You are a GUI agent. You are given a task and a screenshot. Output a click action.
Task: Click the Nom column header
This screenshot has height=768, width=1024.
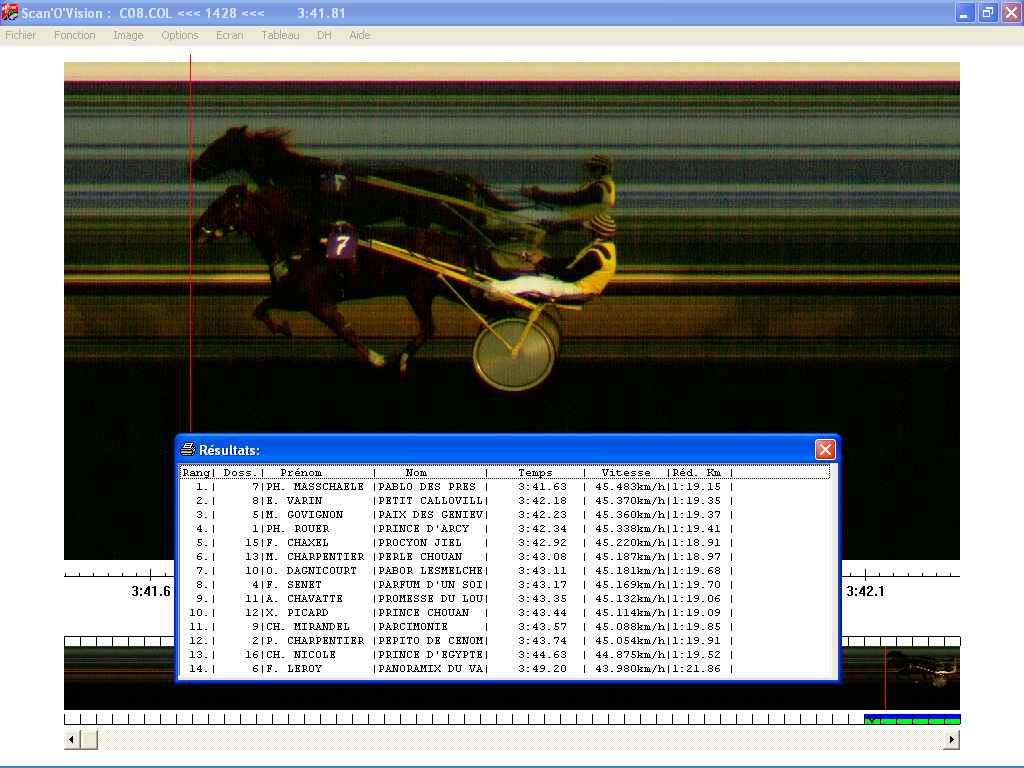(416, 473)
